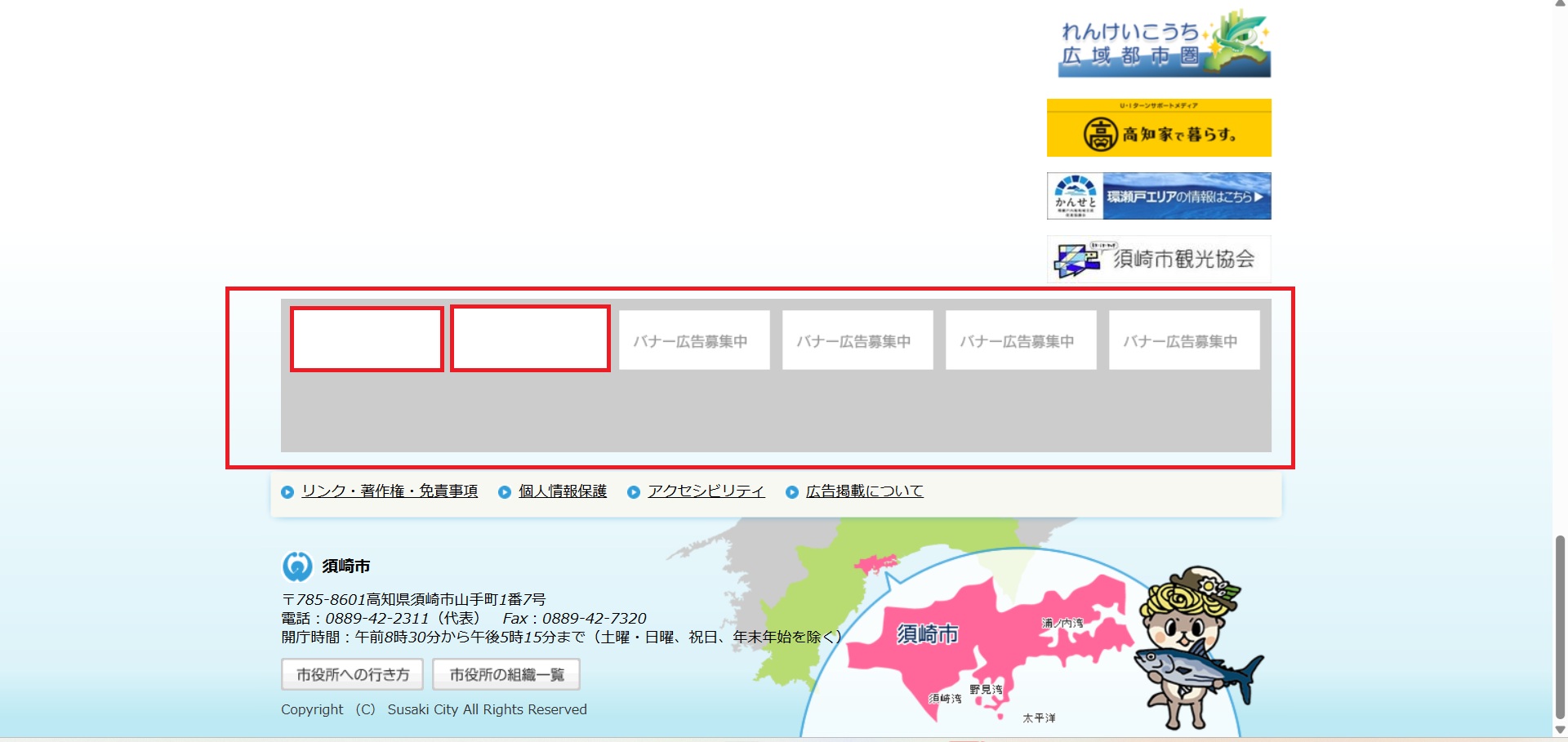Click the scrollbar down arrow
This screenshot has height=742, width=1568.
1560,730
